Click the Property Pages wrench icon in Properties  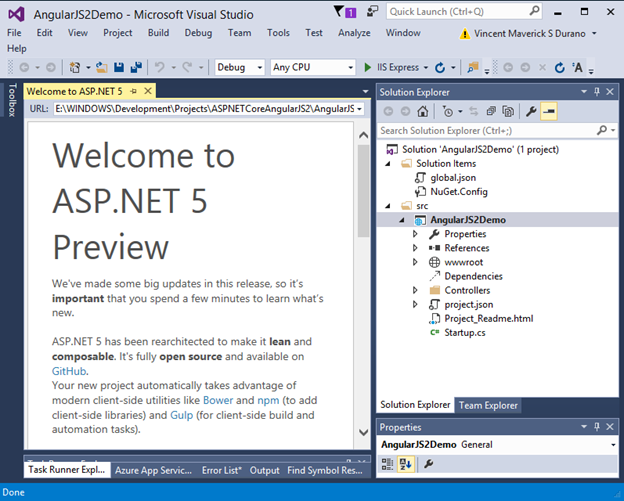(x=429, y=464)
